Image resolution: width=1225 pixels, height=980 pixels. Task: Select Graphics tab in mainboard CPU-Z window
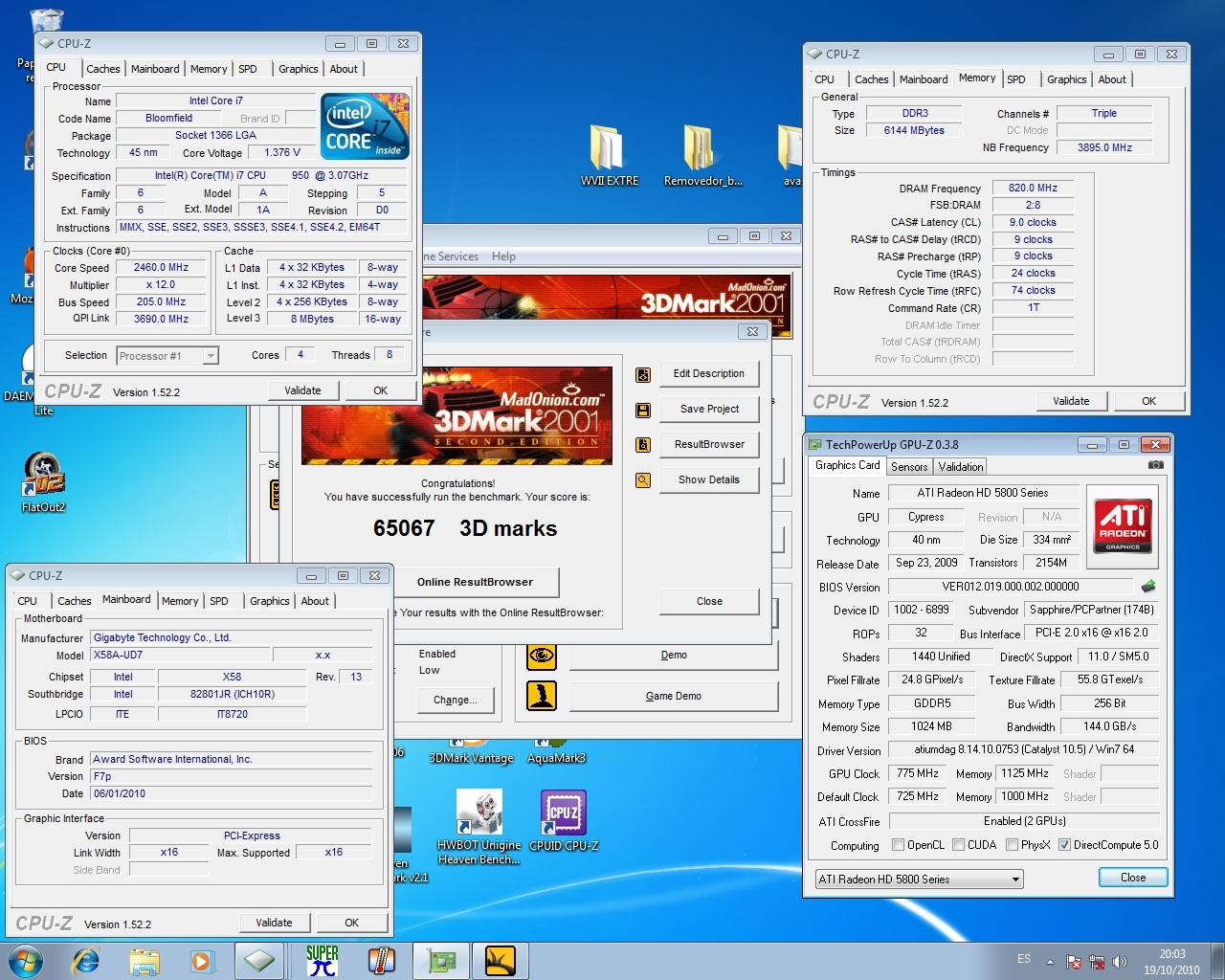270,601
